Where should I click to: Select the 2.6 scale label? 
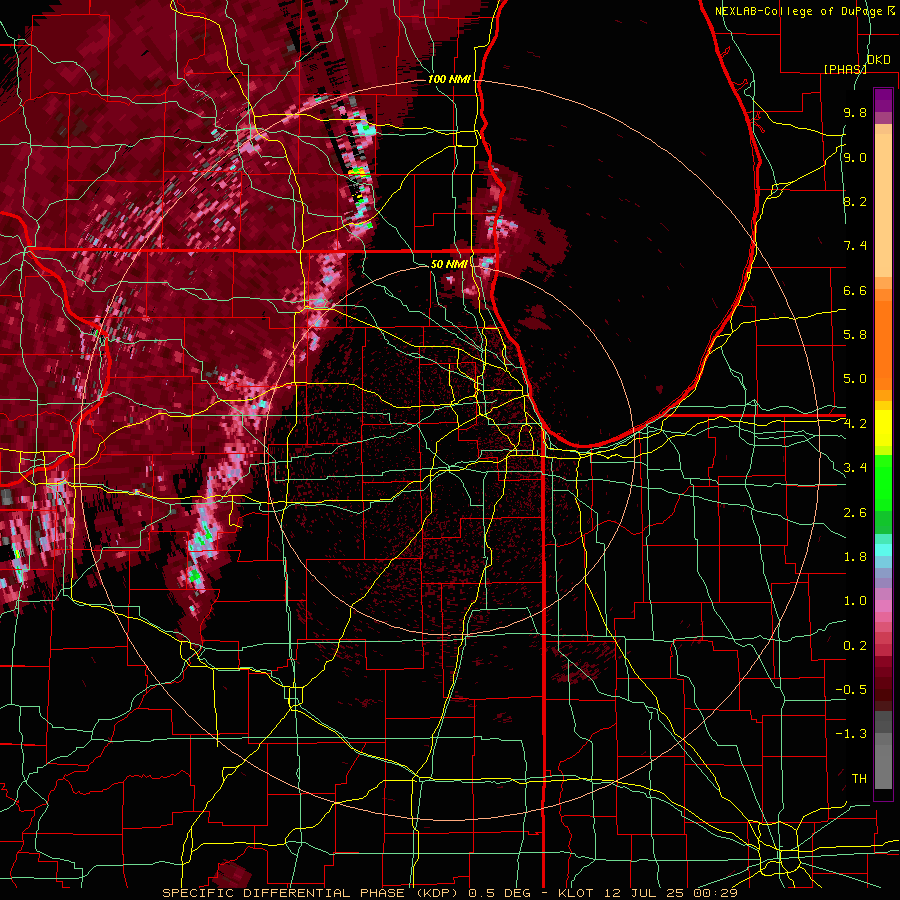click(x=855, y=513)
